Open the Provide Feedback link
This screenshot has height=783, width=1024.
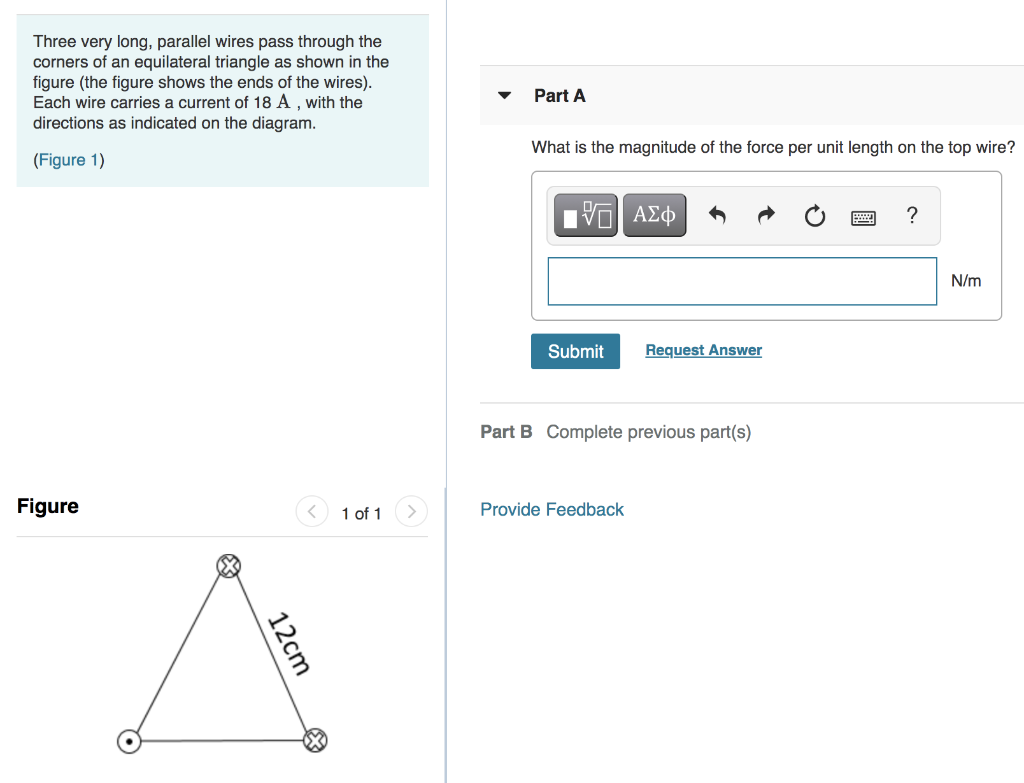pyautogui.click(x=552, y=509)
